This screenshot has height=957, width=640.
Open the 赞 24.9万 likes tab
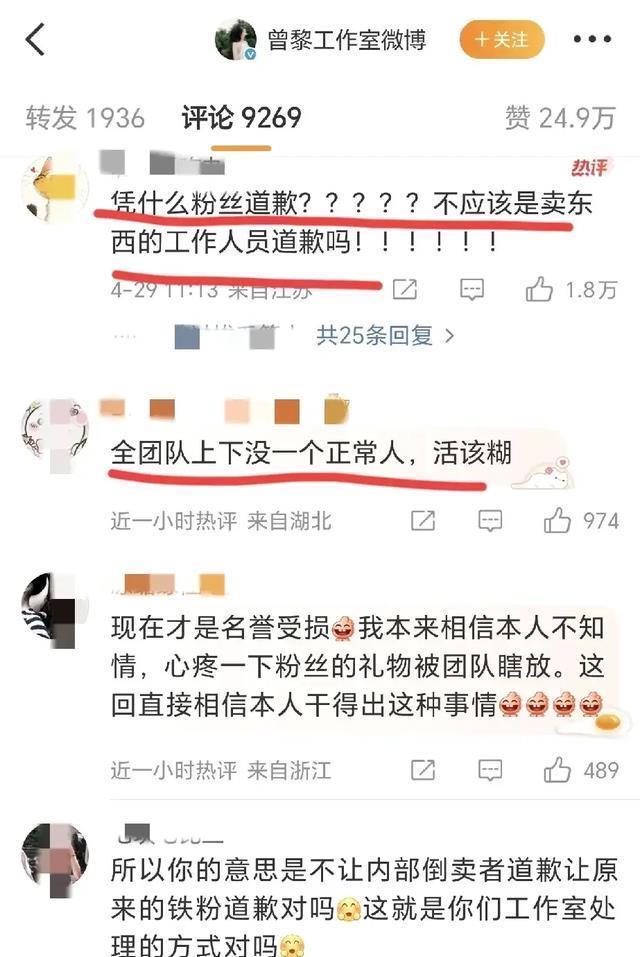[x=560, y=117]
